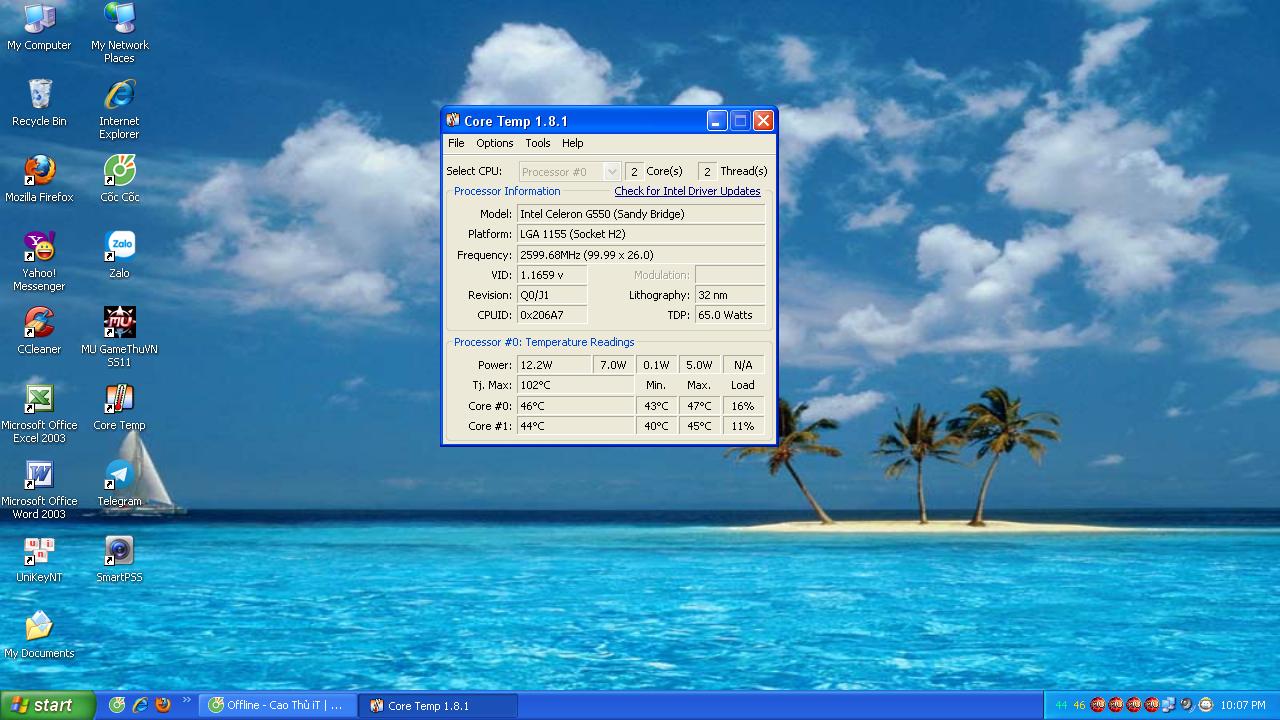Open the Tools menu in Core Temp
The image size is (1280, 720).
(538, 143)
